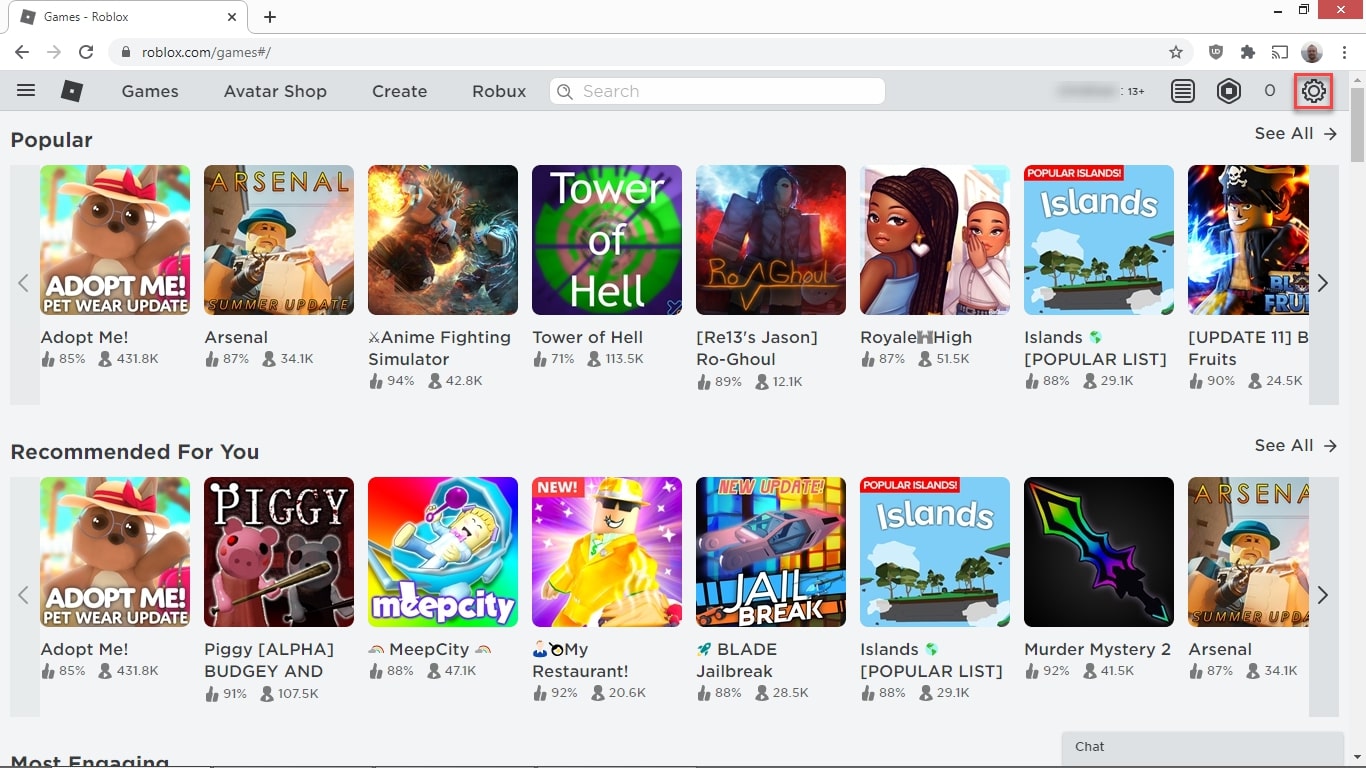Click the Recommended For You heading
The image size is (1366, 768).
[x=135, y=452]
